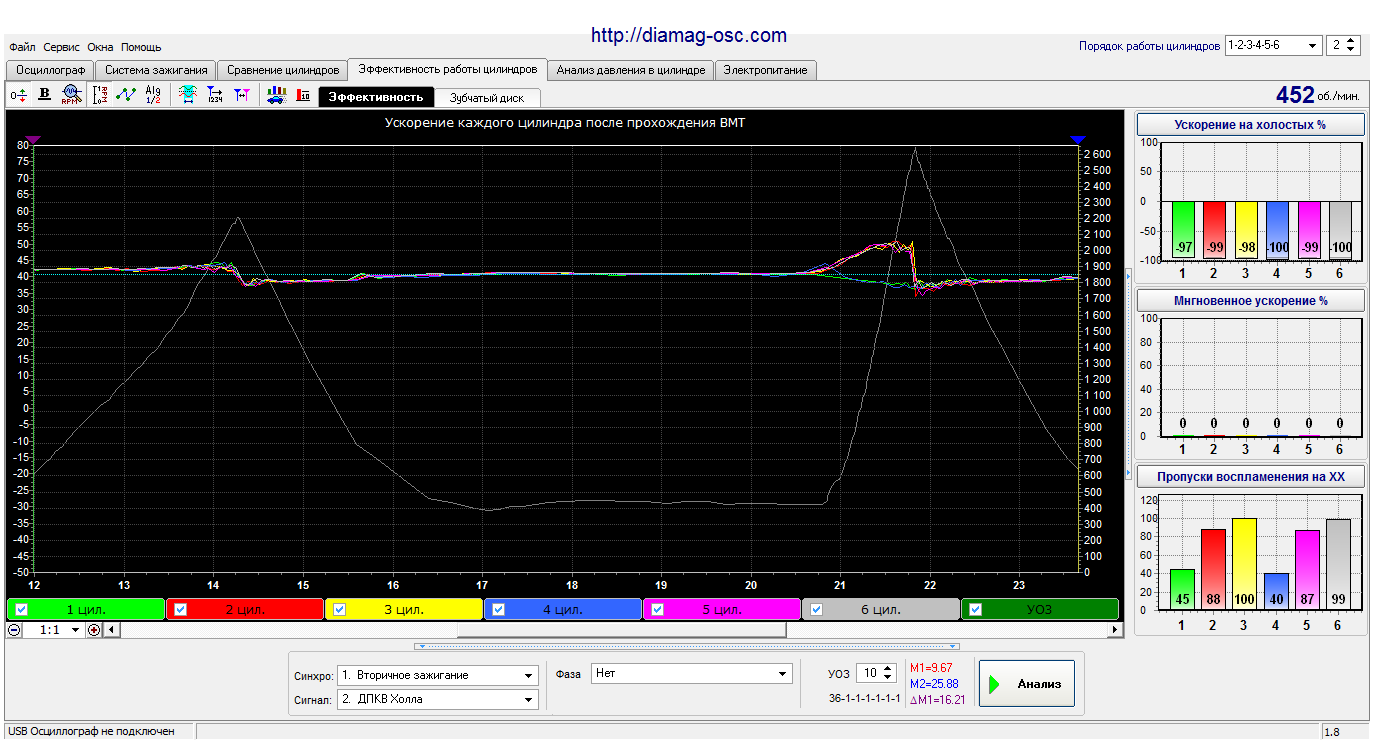
Task: Switch to the Электропитание tab
Action: click(766, 70)
